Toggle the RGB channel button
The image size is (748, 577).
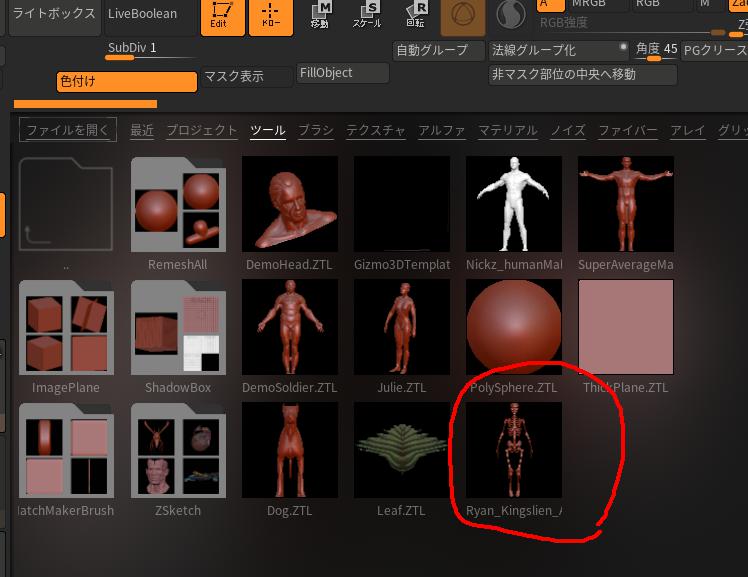click(x=661, y=5)
